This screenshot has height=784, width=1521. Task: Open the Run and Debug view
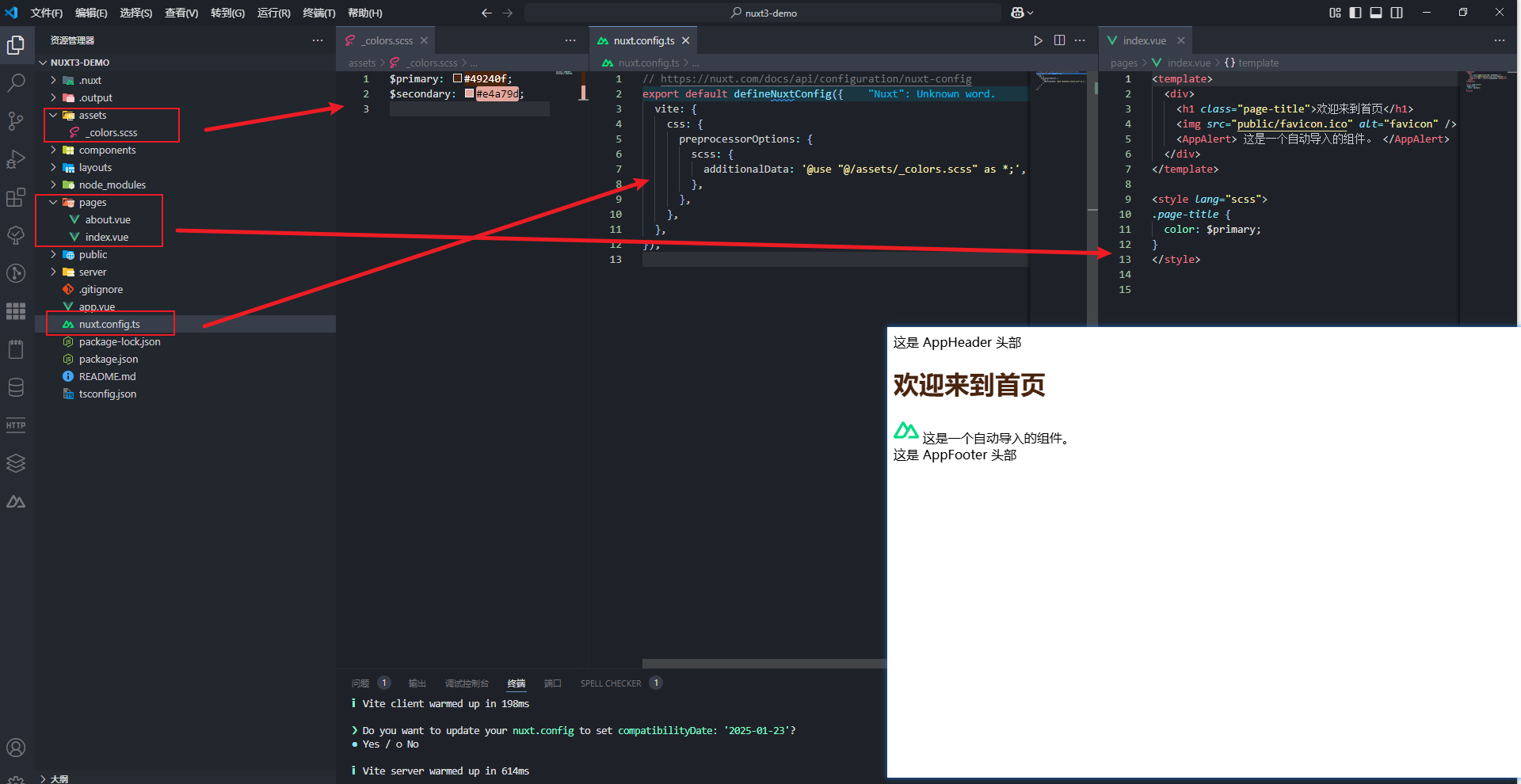16,159
